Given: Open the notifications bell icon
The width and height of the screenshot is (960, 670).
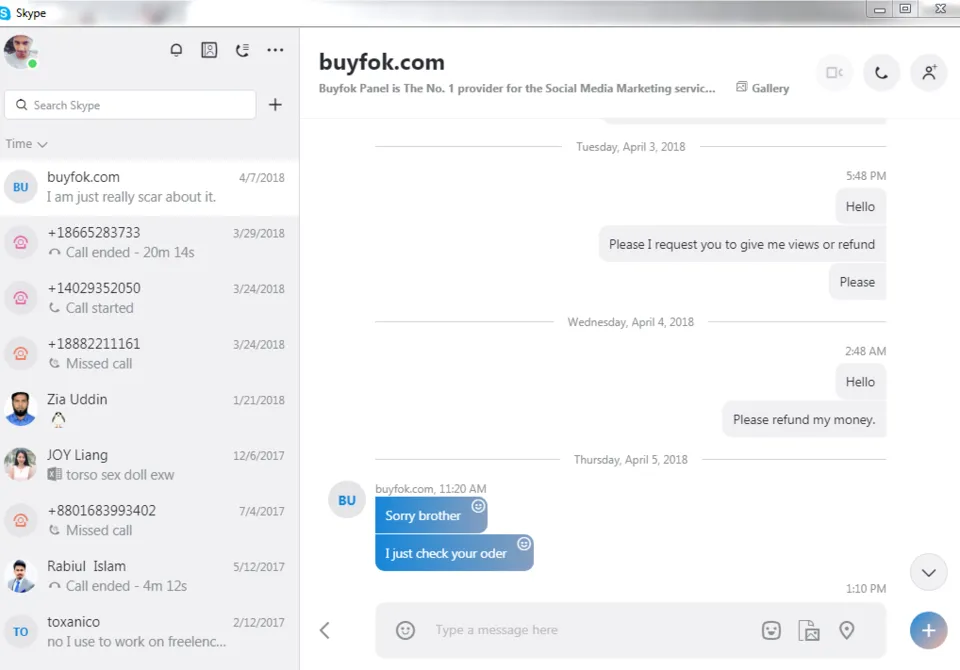Looking at the screenshot, I should [176, 50].
